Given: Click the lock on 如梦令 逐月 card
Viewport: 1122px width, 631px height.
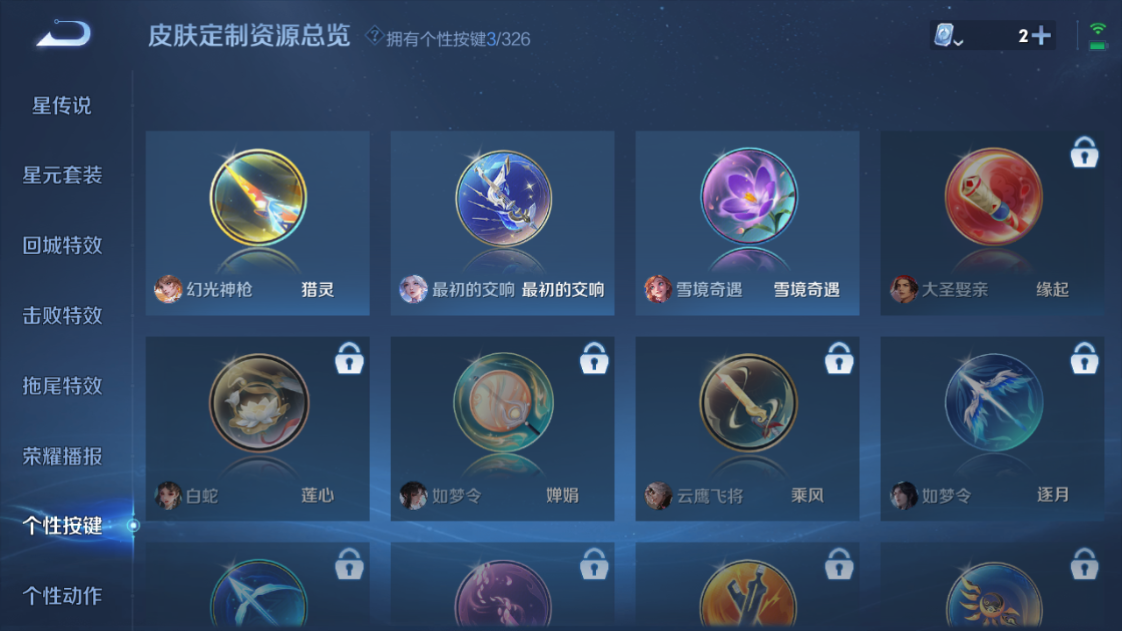Looking at the screenshot, I should (1084, 358).
